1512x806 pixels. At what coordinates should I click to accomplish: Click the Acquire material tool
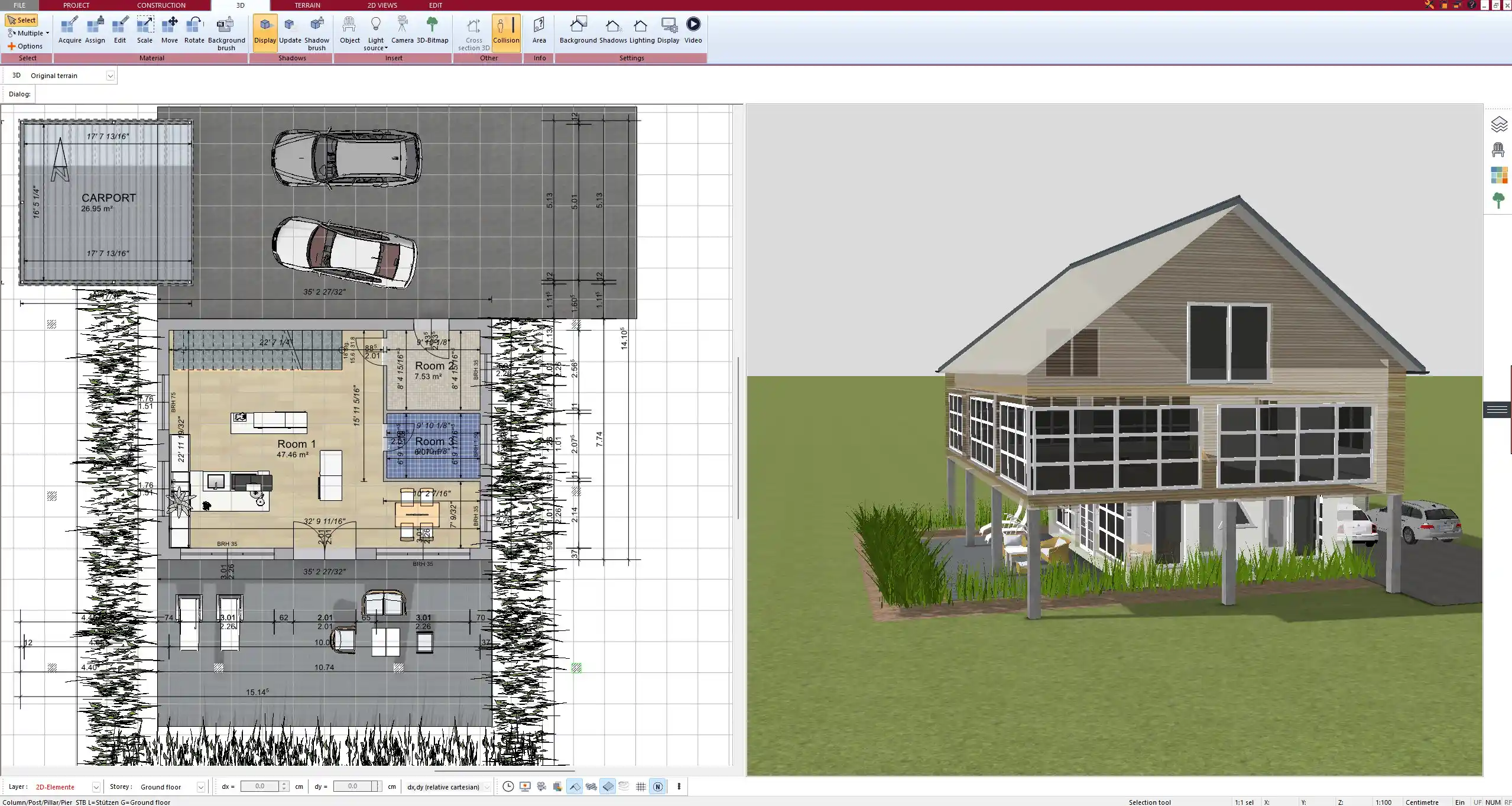coord(70,31)
